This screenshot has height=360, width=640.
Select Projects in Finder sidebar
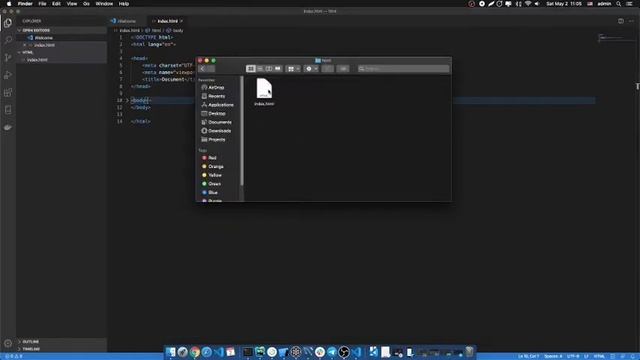coord(217,140)
